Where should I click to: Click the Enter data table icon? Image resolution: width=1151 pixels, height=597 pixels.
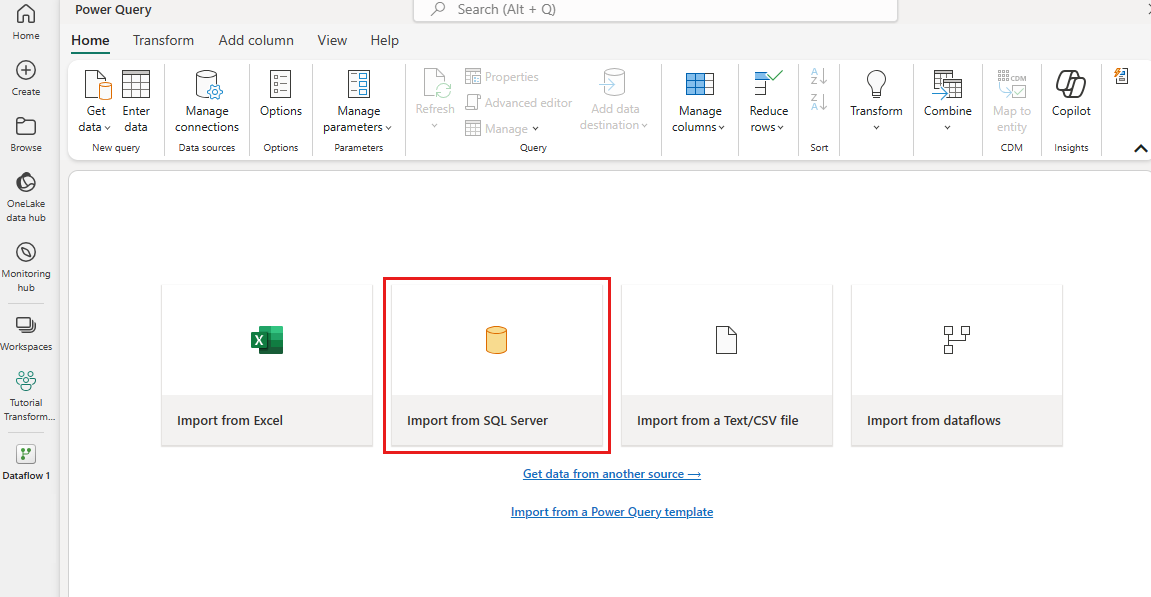[x=136, y=84]
